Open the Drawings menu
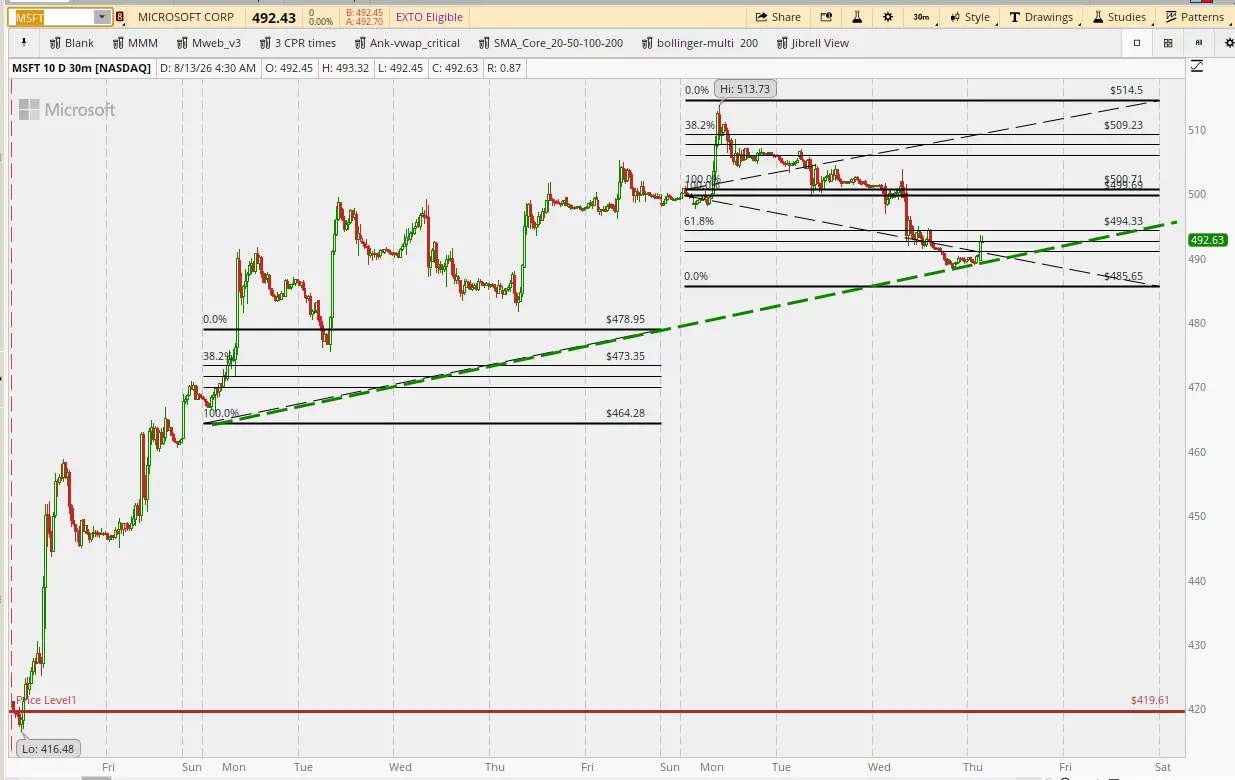 tap(1041, 17)
